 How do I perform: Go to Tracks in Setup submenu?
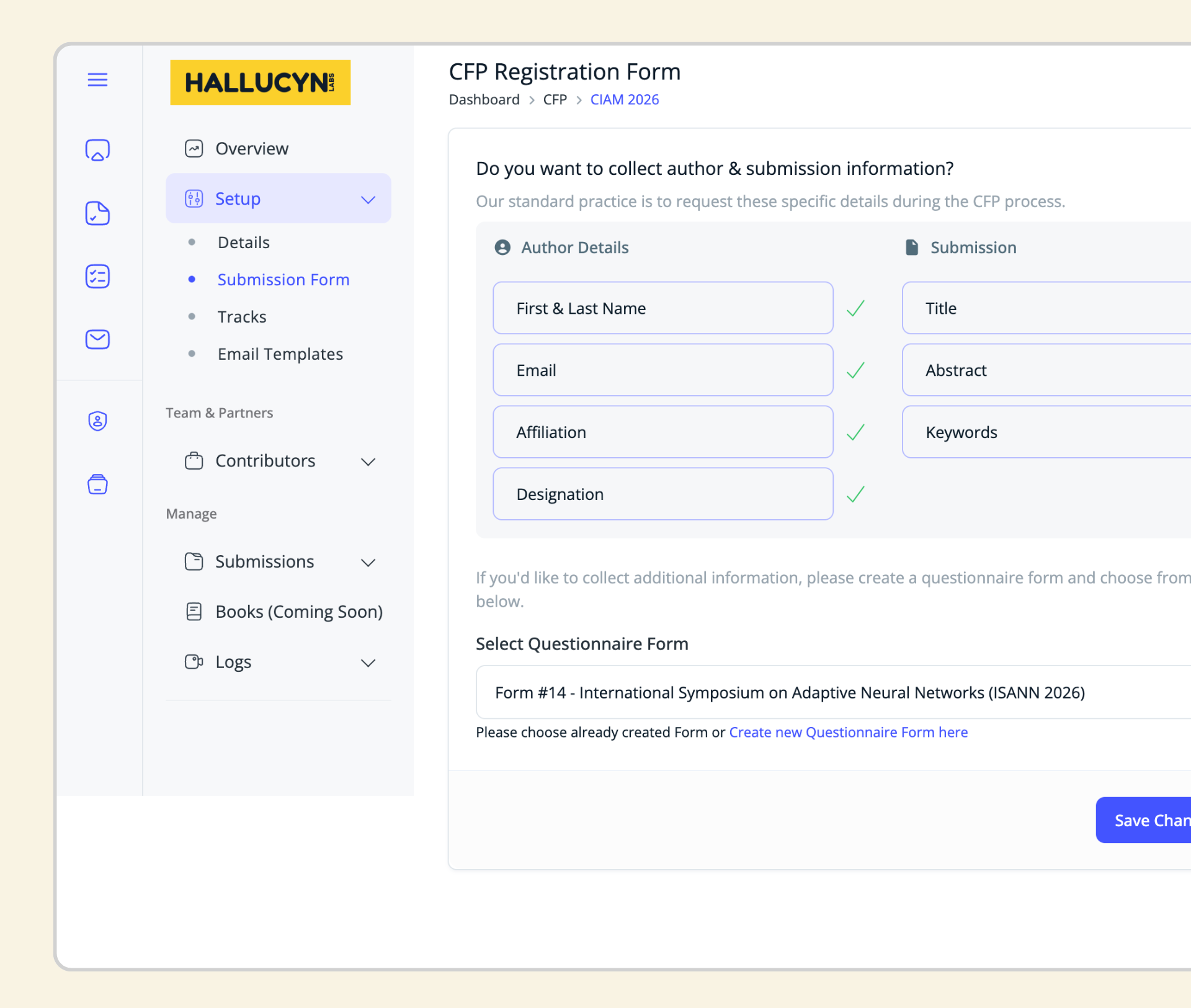[242, 317]
